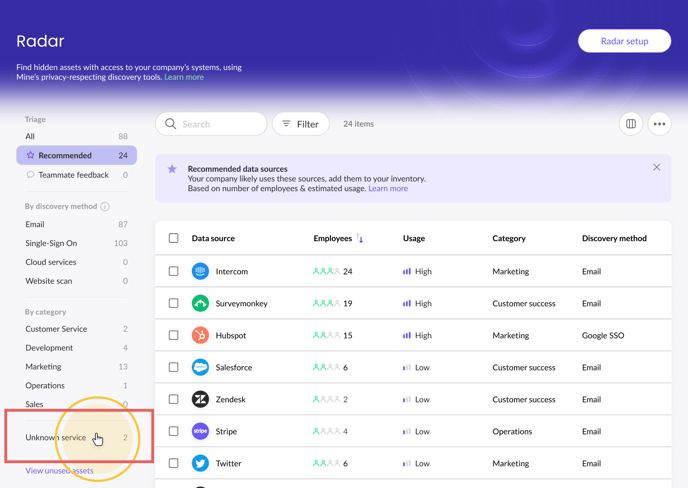
Task: Click the Intercom employee count icons
Action: (326, 271)
